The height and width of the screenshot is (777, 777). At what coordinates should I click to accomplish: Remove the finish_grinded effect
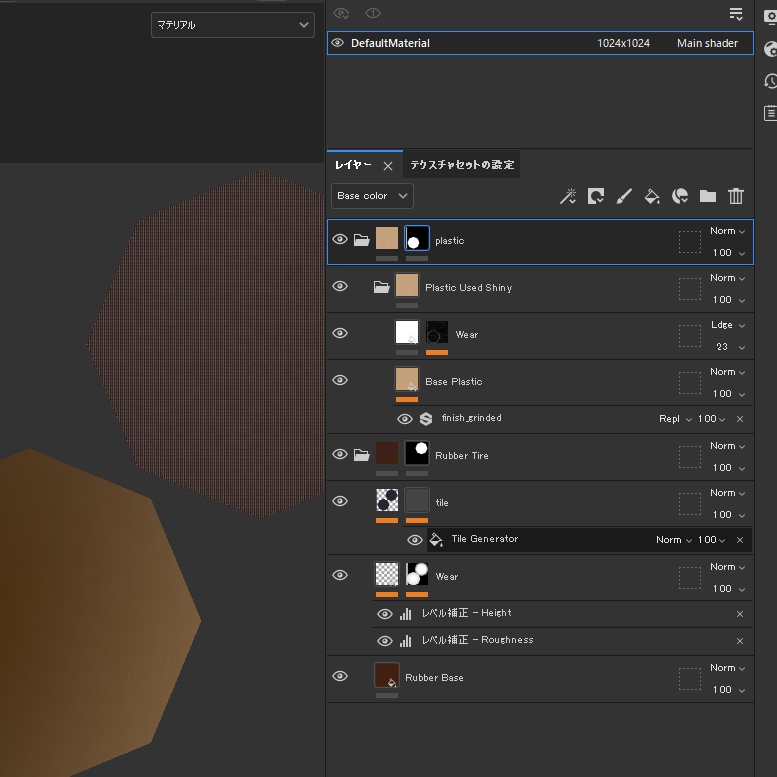pos(740,419)
